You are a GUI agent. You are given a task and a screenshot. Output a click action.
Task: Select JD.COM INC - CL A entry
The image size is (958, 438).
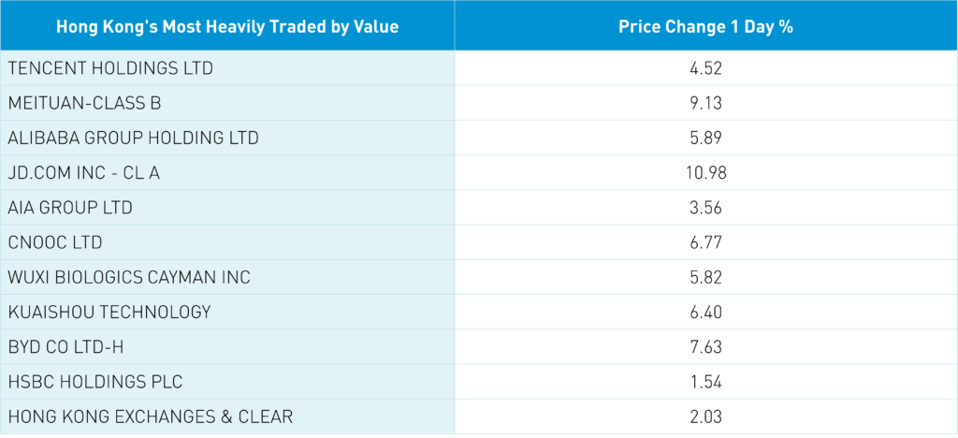[x=84, y=173]
